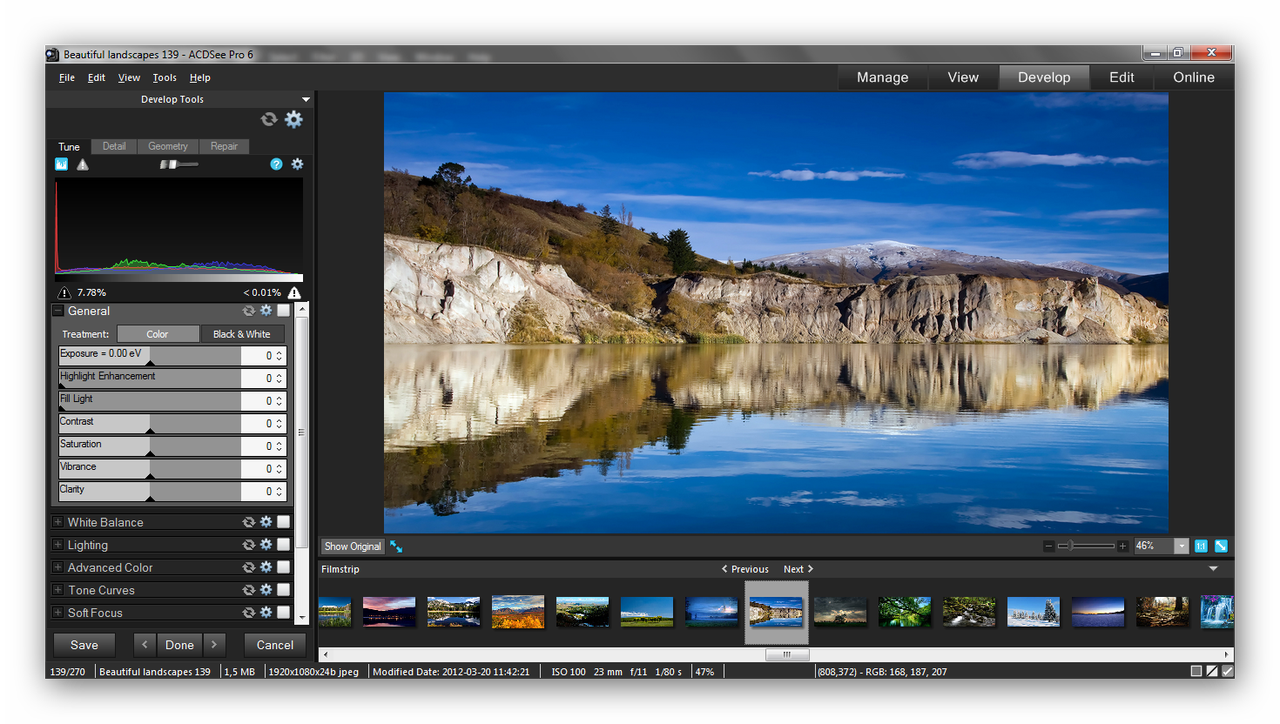Image resolution: width=1280 pixels, height=724 pixels.
Task: Go to Previous image in the filmstrip
Action: tap(745, 569)
